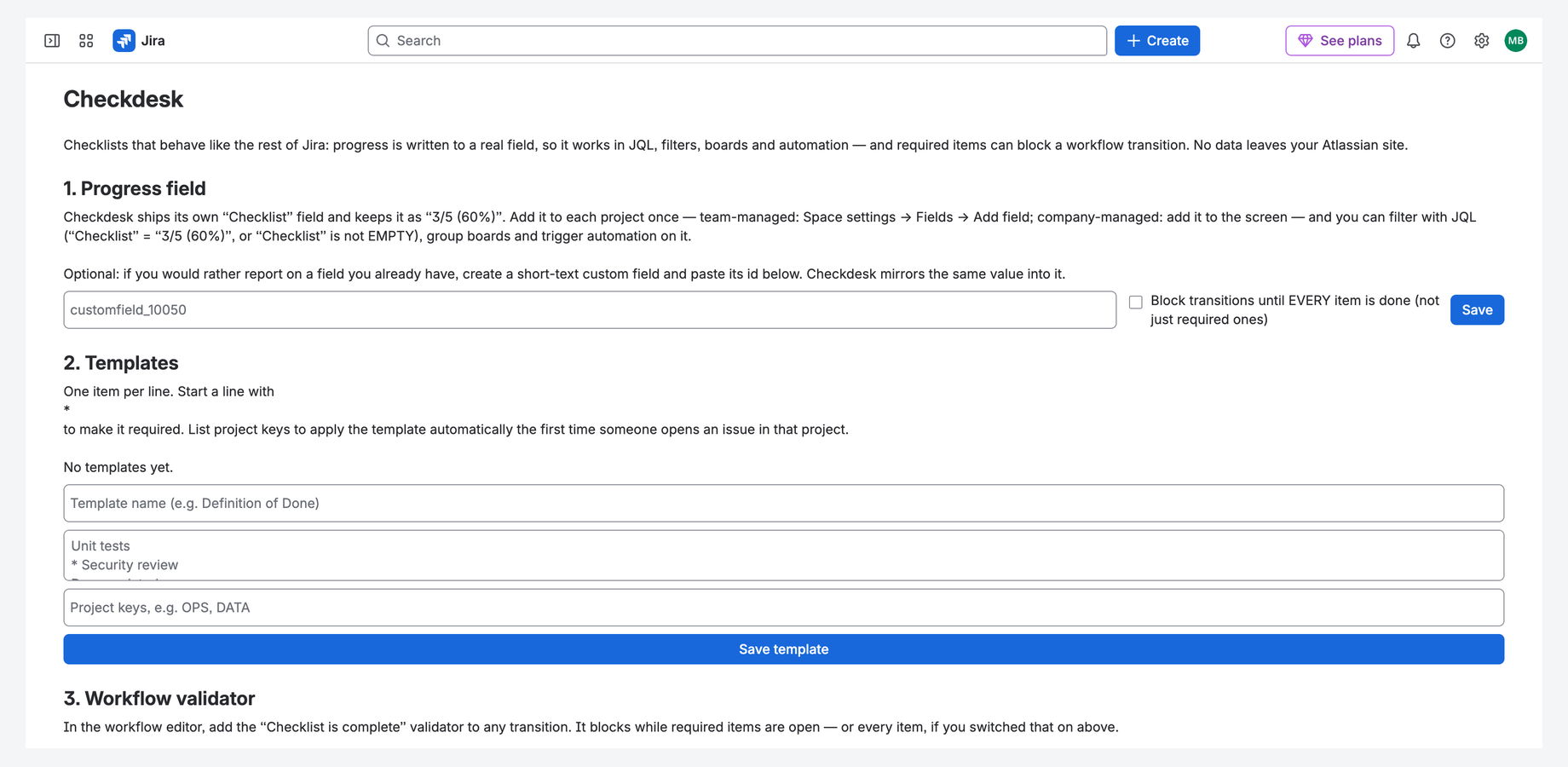The image size is (1568, 767).
Task: Open the app switcher grid icon
Action: pyautogui.click(x=86, y=41)
